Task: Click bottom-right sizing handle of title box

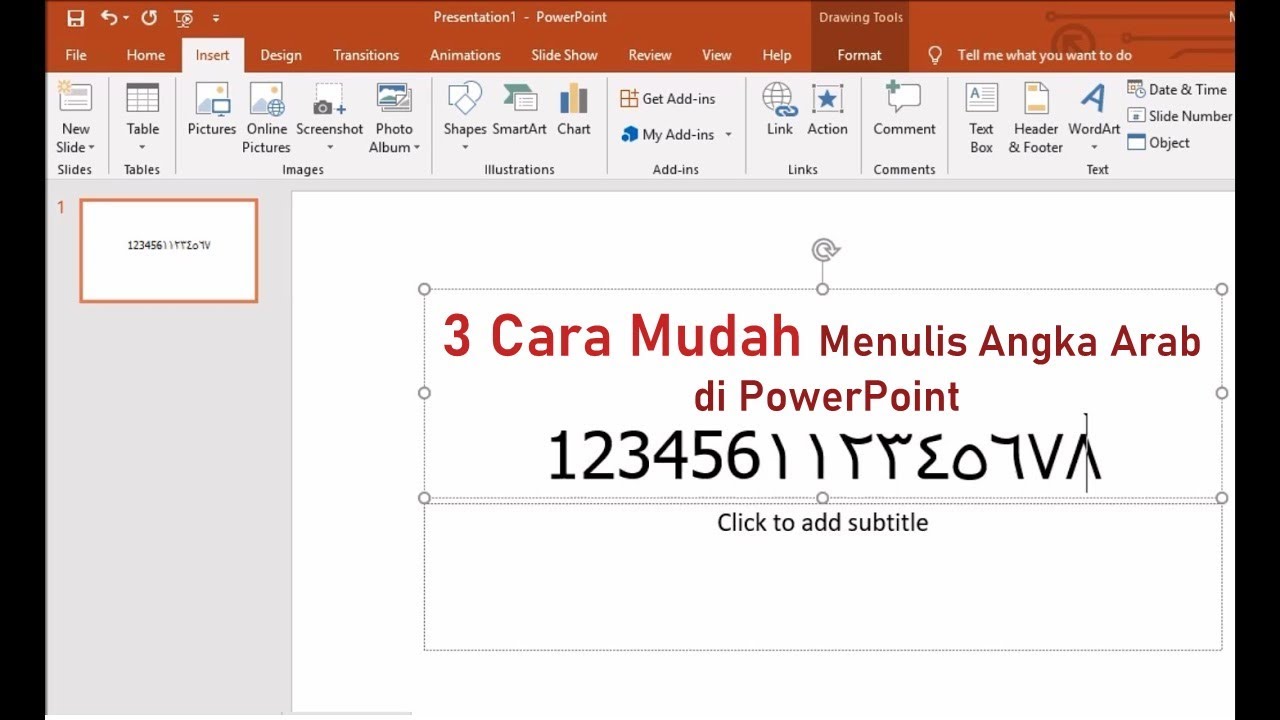Action: [1221, 497]
